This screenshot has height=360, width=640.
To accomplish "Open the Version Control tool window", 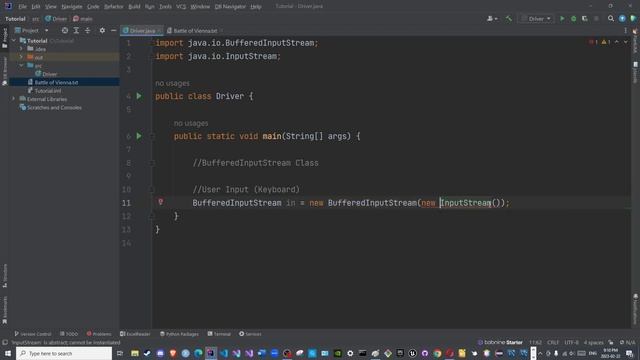I will pyautogui.click(x=33, y=334).
